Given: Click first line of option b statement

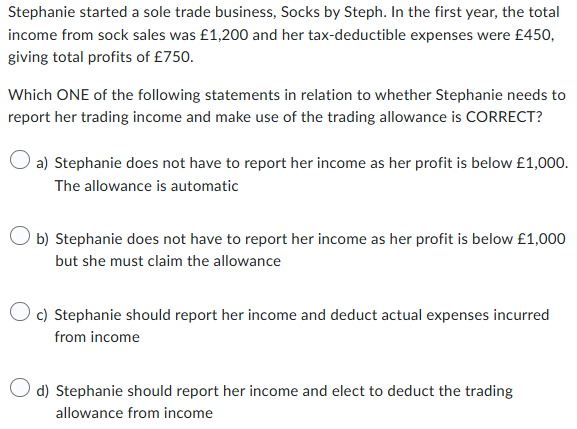Looking at the screenshot, I should coord(310,239).
